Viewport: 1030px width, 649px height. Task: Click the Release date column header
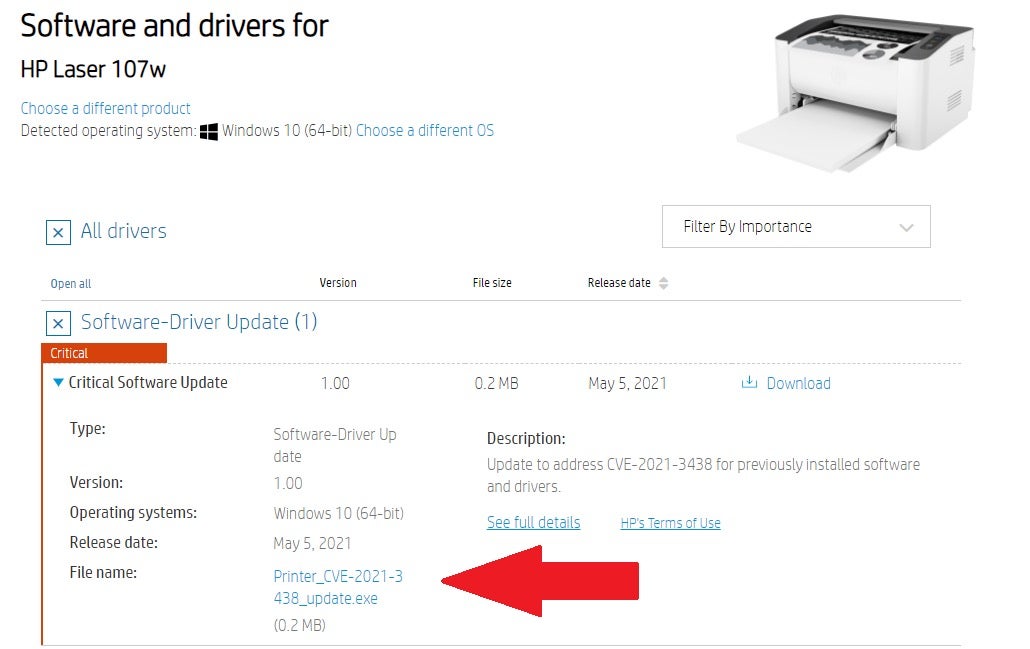619,283
